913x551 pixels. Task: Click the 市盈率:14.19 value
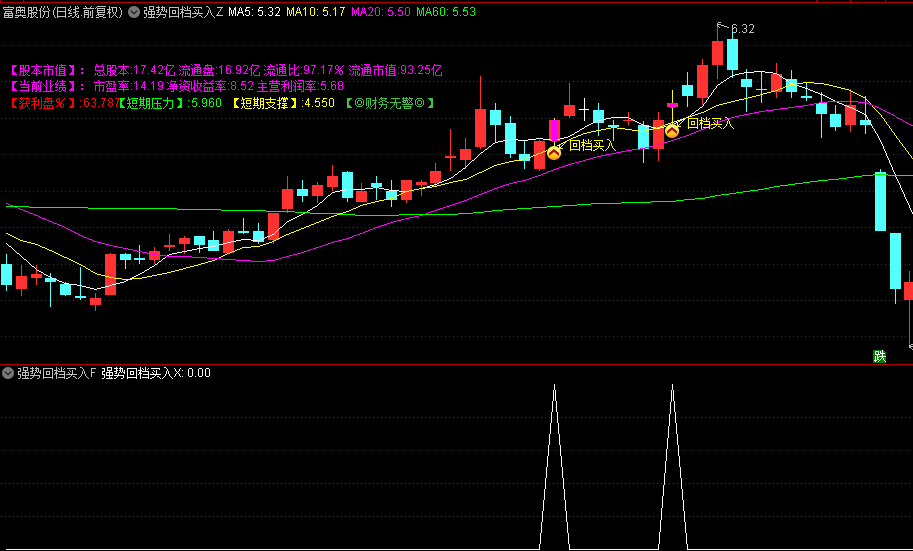pos(129,87)
